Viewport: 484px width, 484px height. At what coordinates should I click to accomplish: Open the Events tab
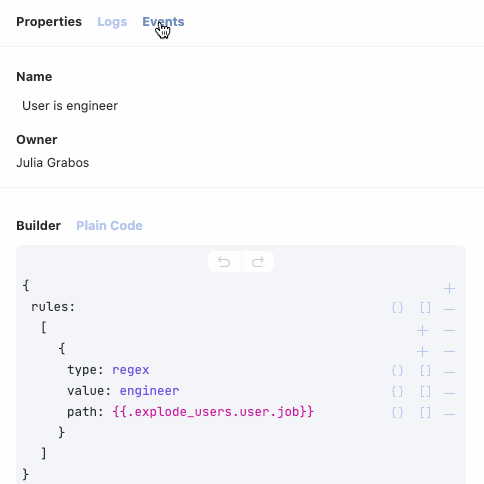click(x=163, y=22)
